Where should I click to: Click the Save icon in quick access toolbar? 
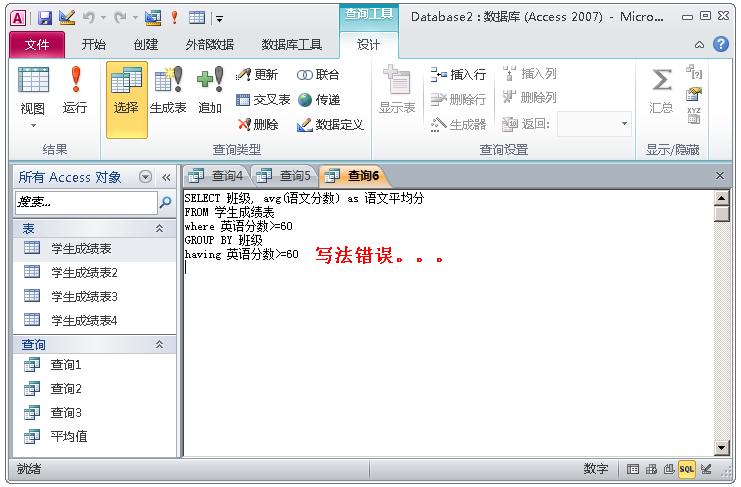tap(45, 18)
